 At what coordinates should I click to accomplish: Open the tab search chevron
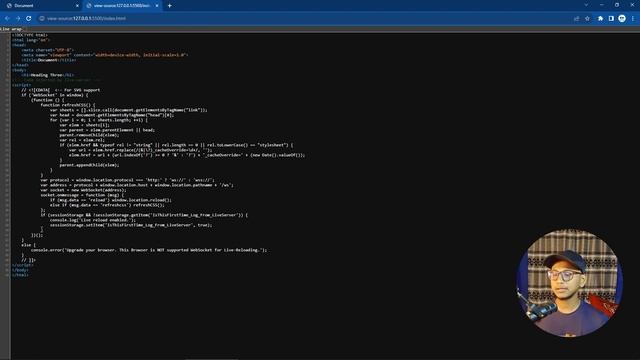click(x=586, y=5)
